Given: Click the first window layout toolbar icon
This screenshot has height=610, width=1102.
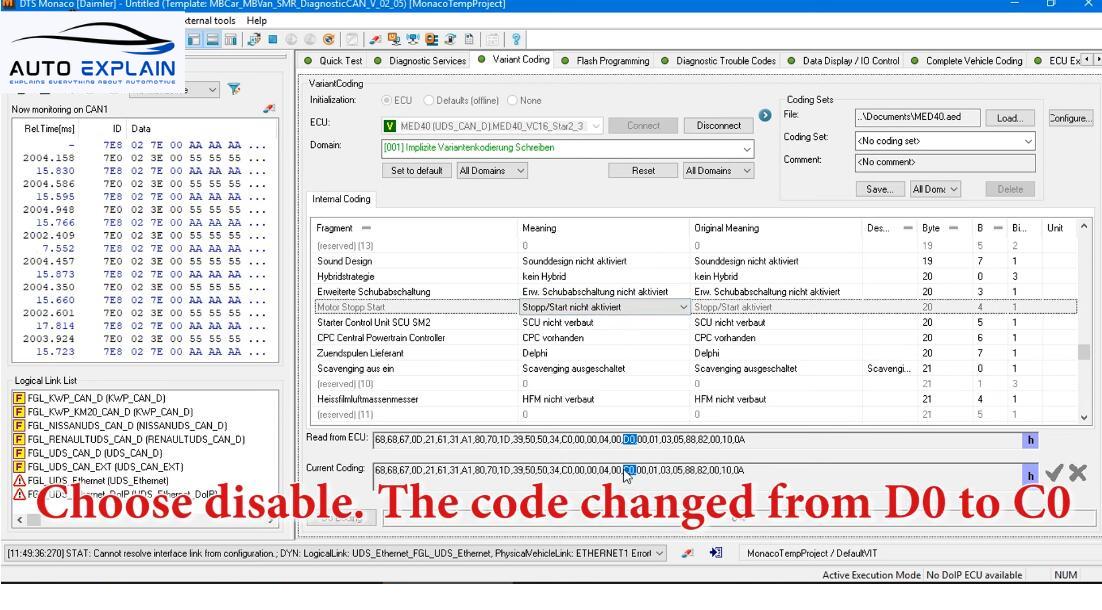Looking at the screenshot, I should point(193,39).
